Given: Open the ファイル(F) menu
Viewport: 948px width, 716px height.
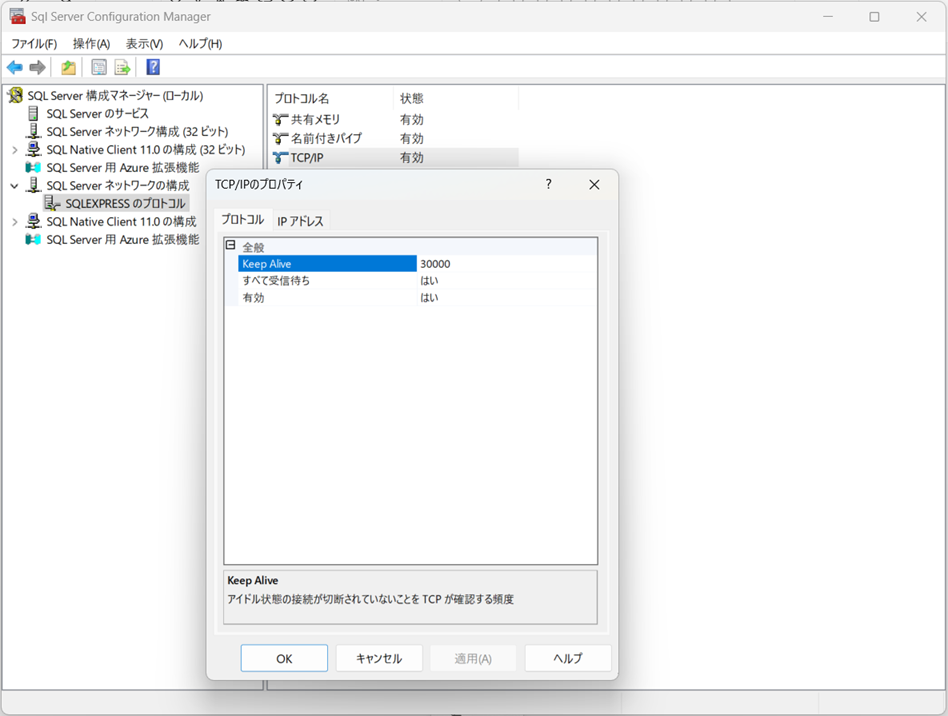Looking at the screenshot, I should [x=34, y=44].
